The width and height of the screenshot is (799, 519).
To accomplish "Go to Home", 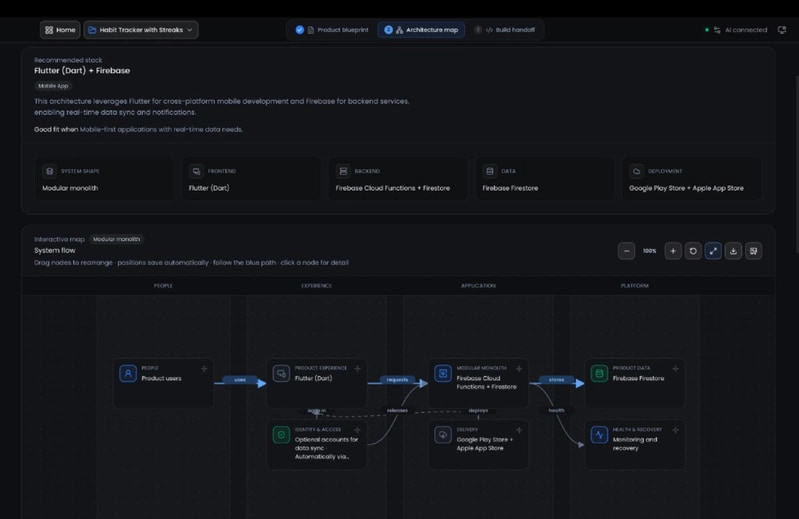I will [60, 30].
